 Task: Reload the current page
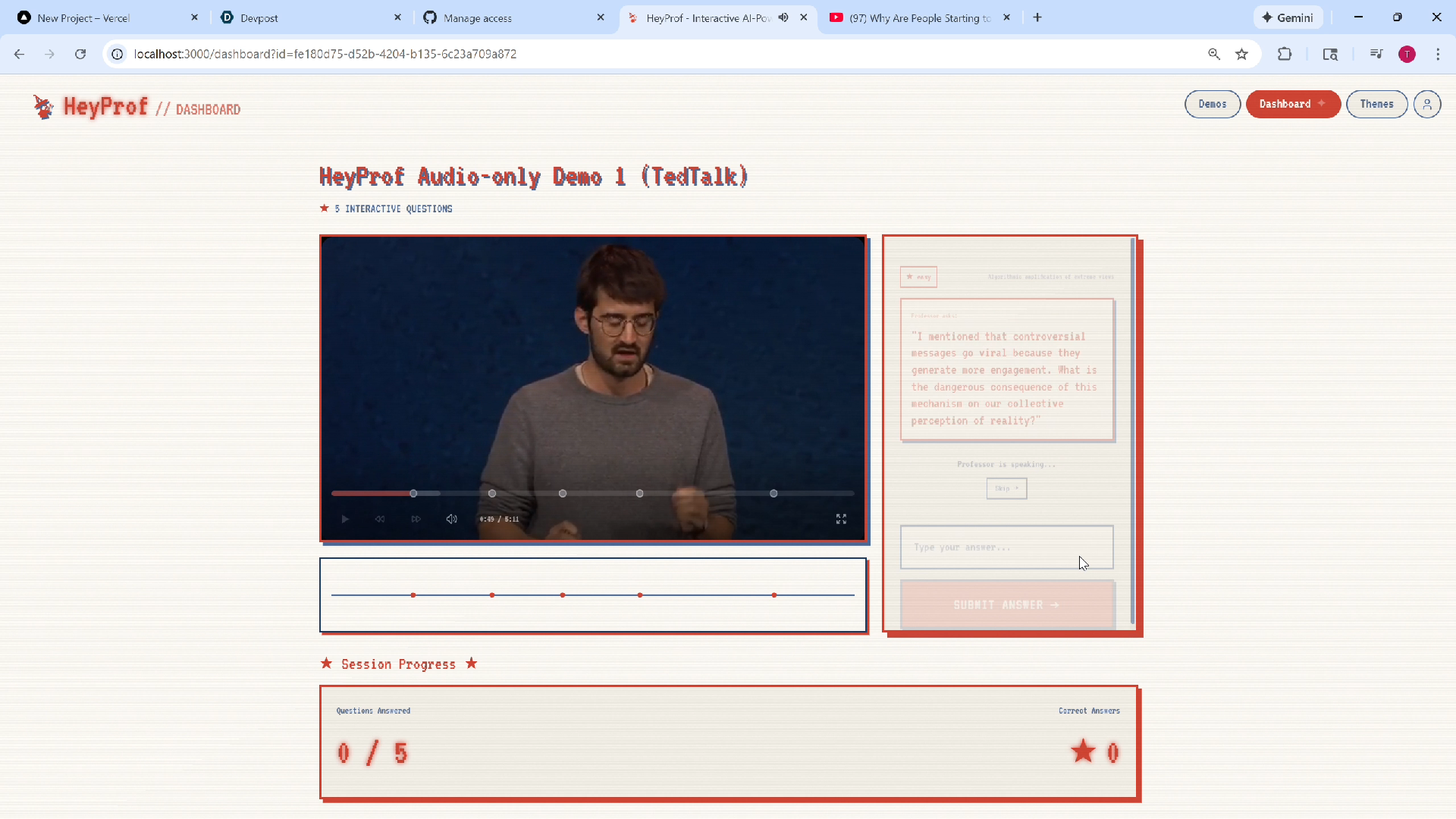[x=80, y=54]
